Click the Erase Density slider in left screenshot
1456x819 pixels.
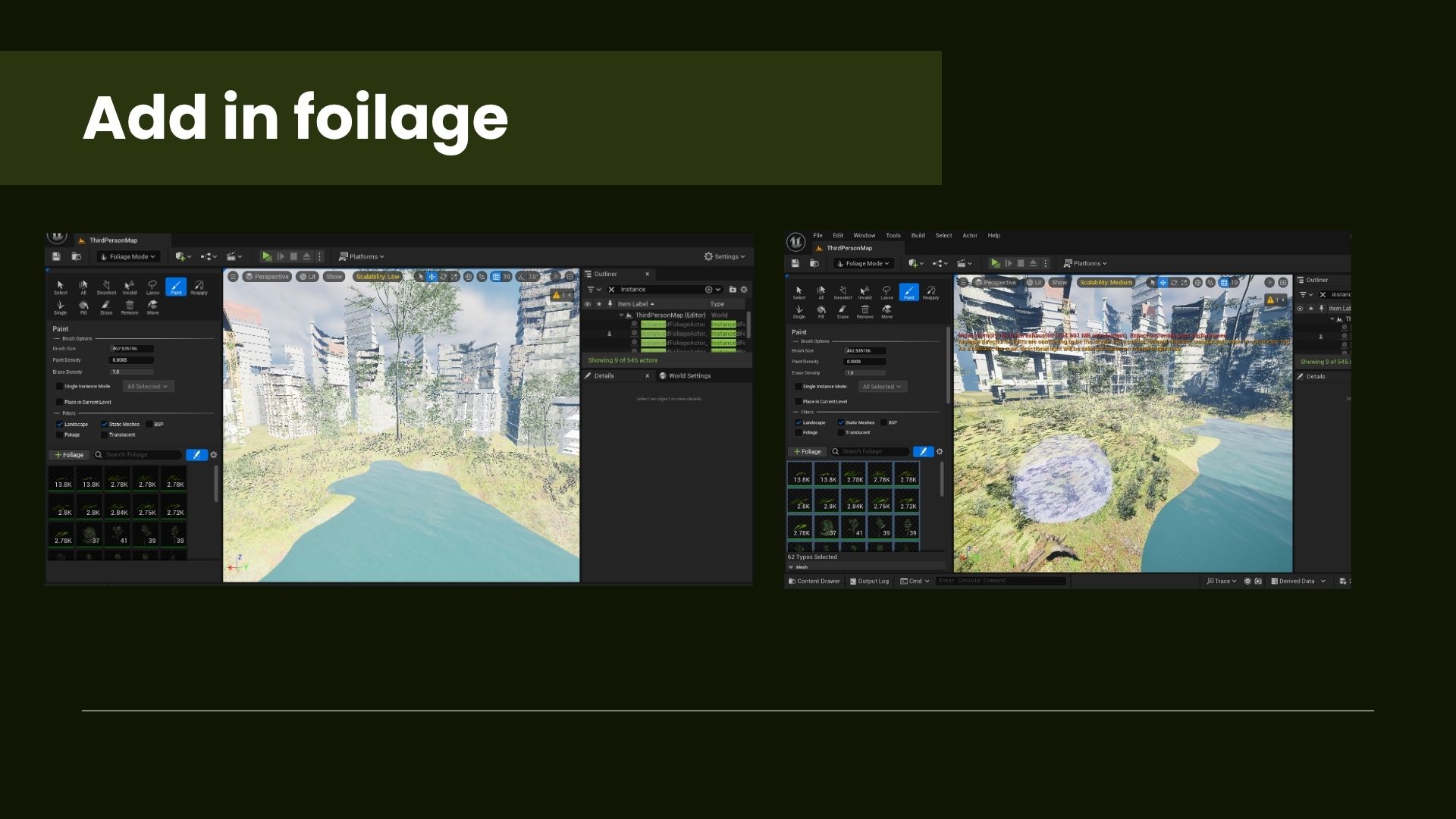pyautogui.click(x=132, y=372)
